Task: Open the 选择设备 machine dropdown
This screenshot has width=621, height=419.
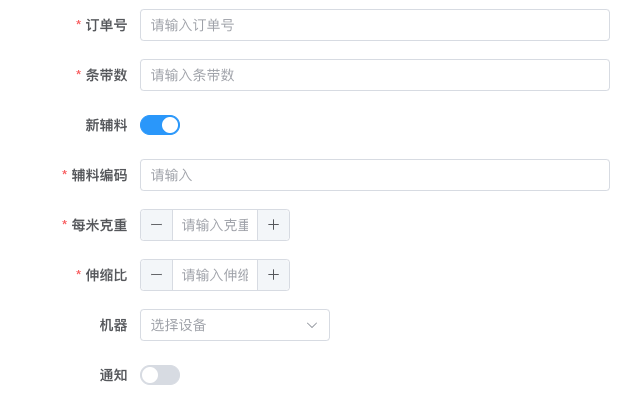Action: point(235,325)
